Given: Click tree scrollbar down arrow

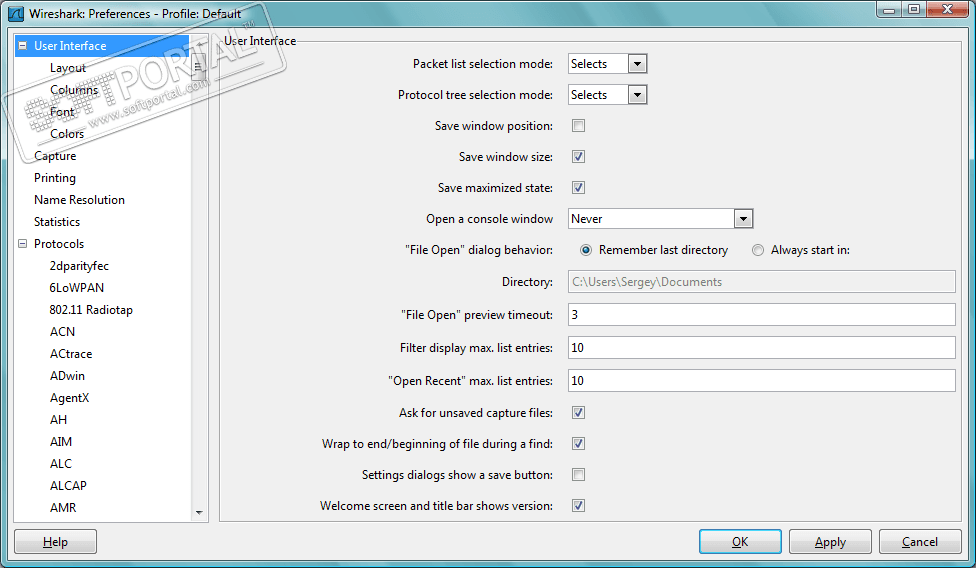Looking at the screenshot, I should [199, 513].
